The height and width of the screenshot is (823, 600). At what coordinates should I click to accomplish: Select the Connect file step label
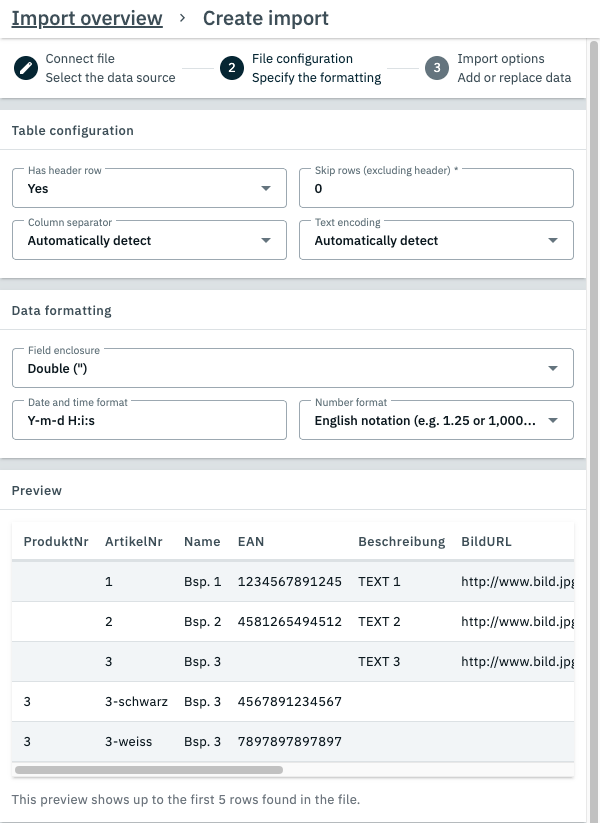click(x=80, y=58)
